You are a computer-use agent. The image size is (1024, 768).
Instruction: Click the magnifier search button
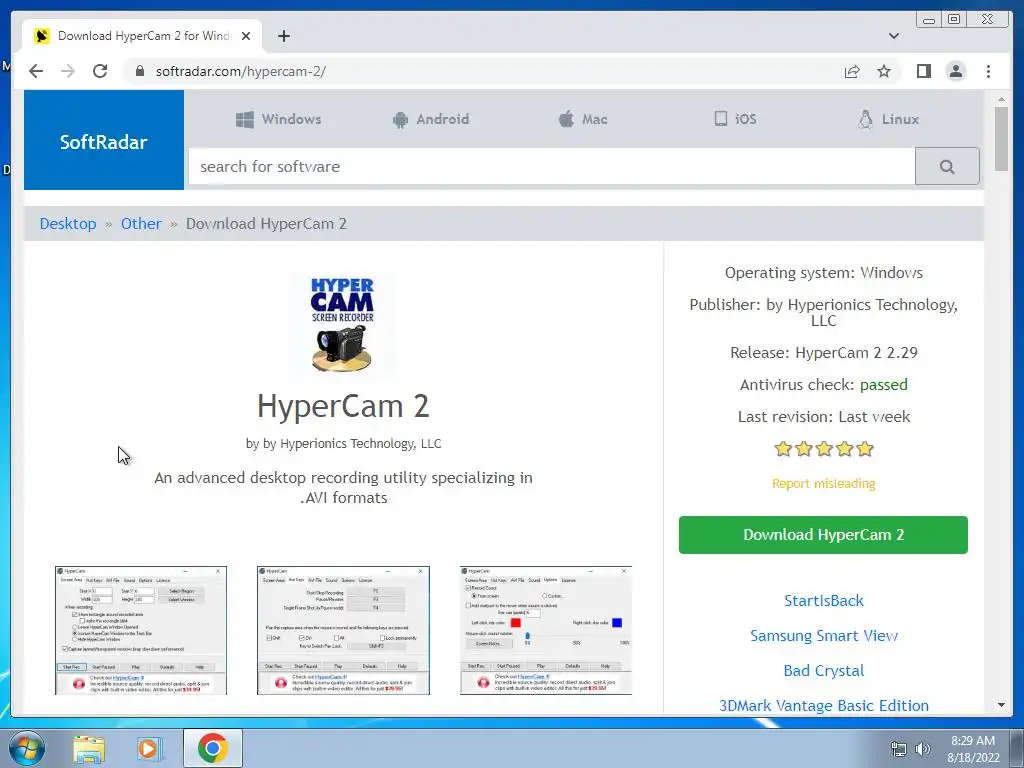point(947,167)
